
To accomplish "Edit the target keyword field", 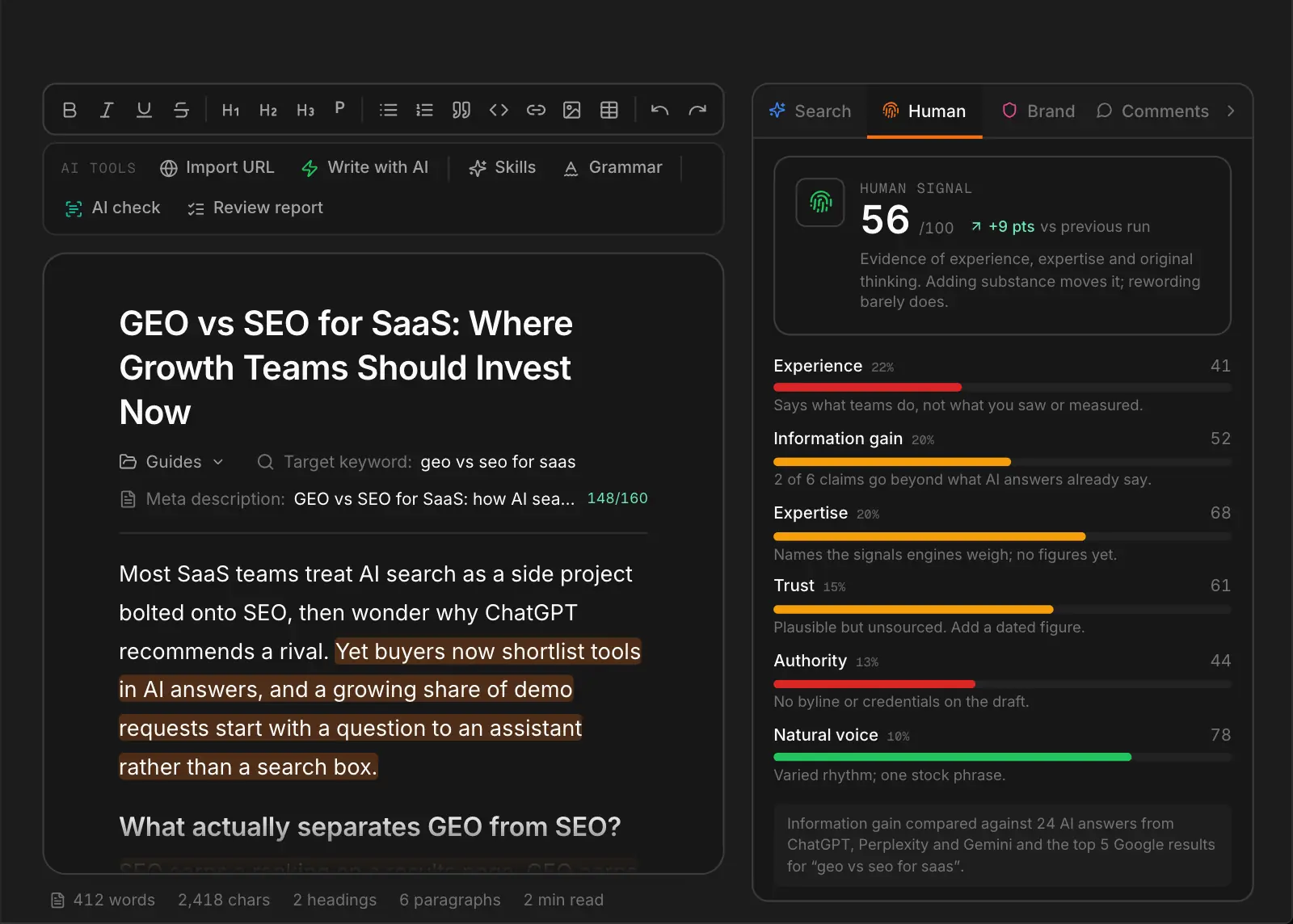I will click(x=498, y=462).
